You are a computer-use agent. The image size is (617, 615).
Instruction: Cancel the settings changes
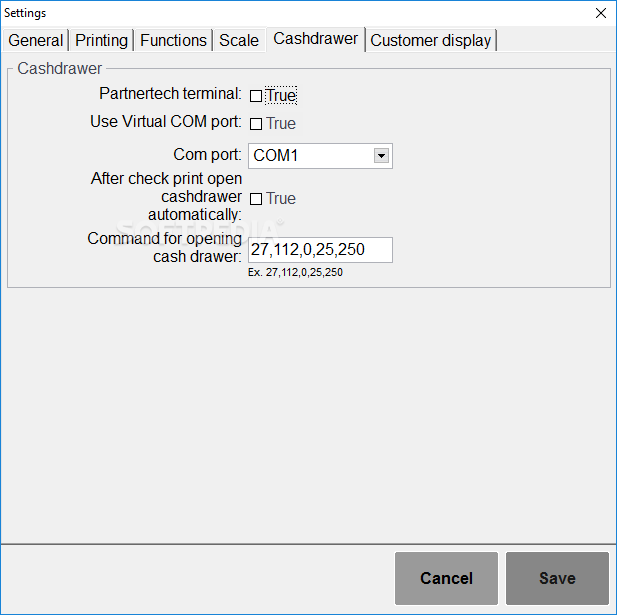446,578
